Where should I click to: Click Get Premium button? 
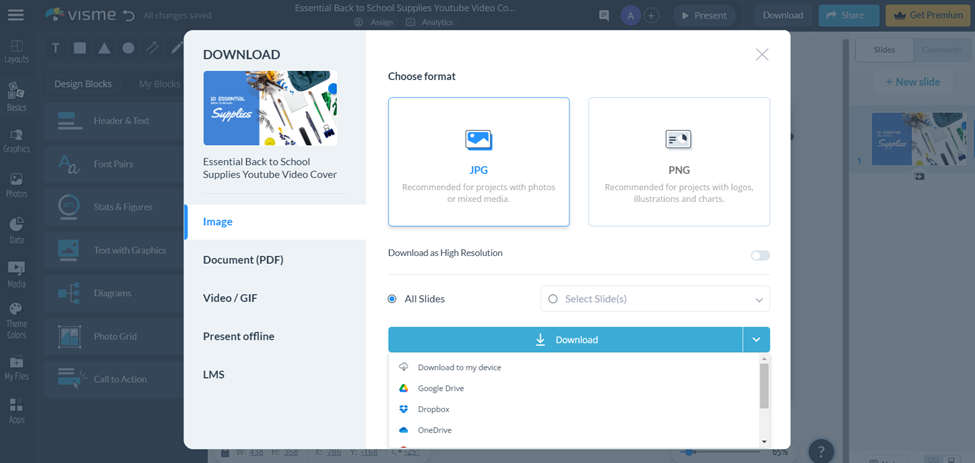[928, 16]
